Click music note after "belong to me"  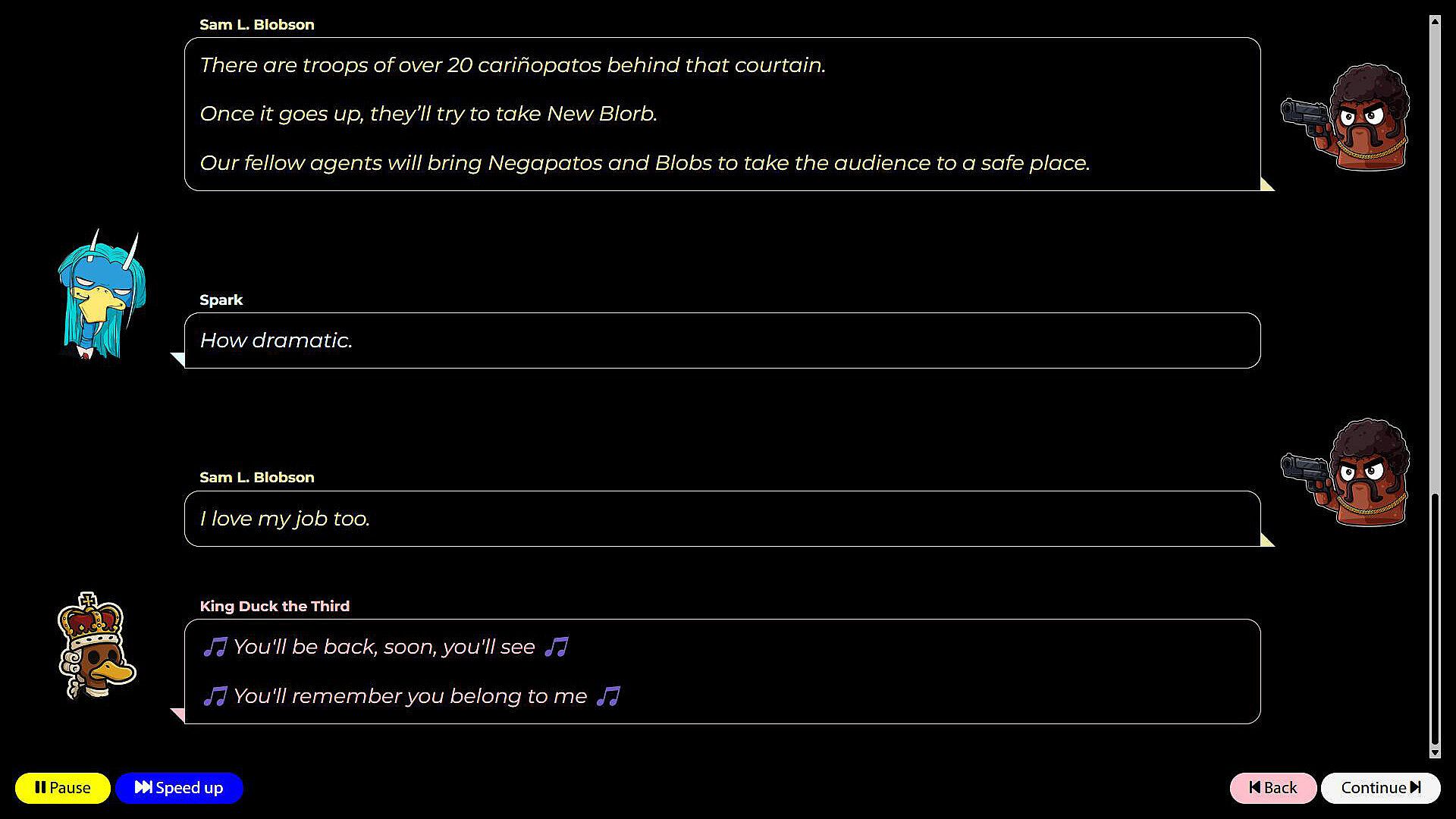(608, 696)
